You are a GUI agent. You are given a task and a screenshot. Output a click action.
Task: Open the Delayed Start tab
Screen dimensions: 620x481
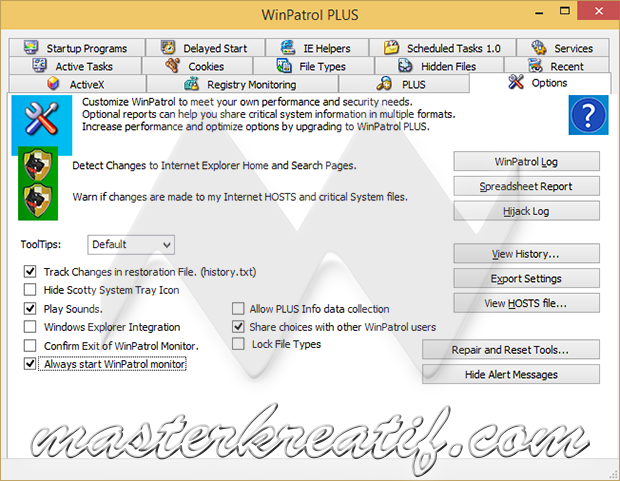[205, 47]
